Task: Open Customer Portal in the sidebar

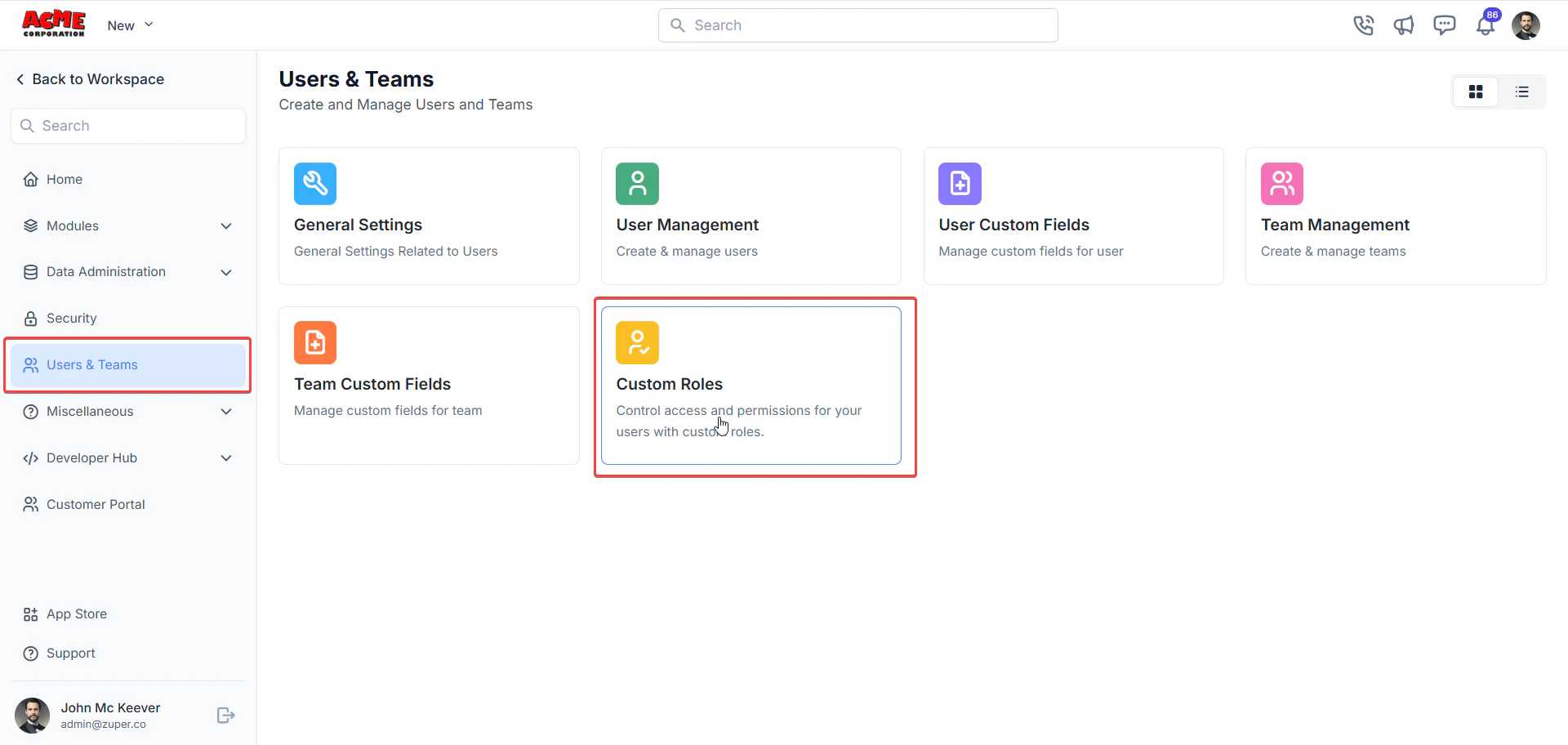Action: coord(128,505)
